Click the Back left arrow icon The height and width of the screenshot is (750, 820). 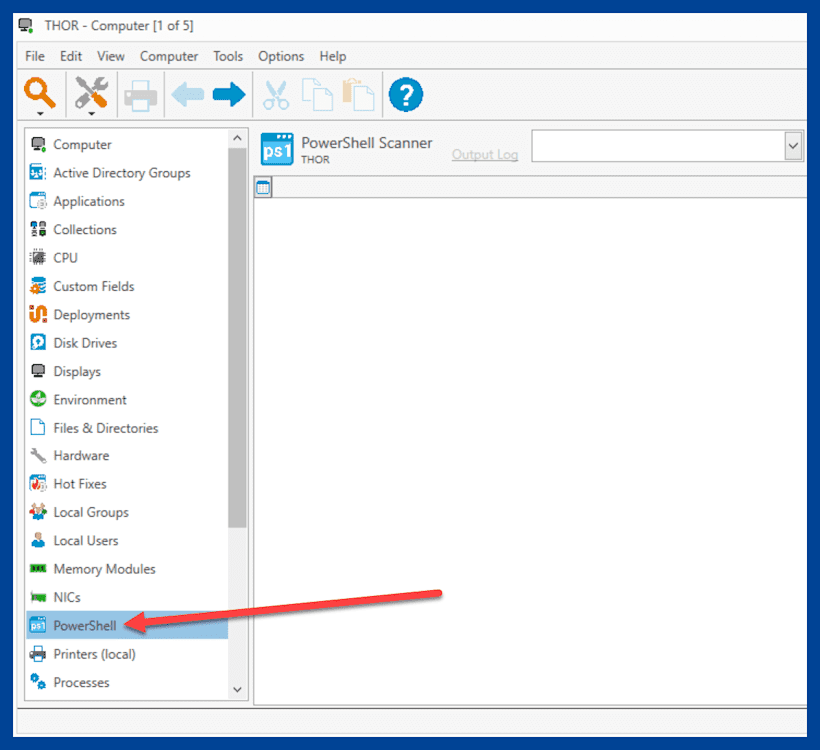point(187,95)
